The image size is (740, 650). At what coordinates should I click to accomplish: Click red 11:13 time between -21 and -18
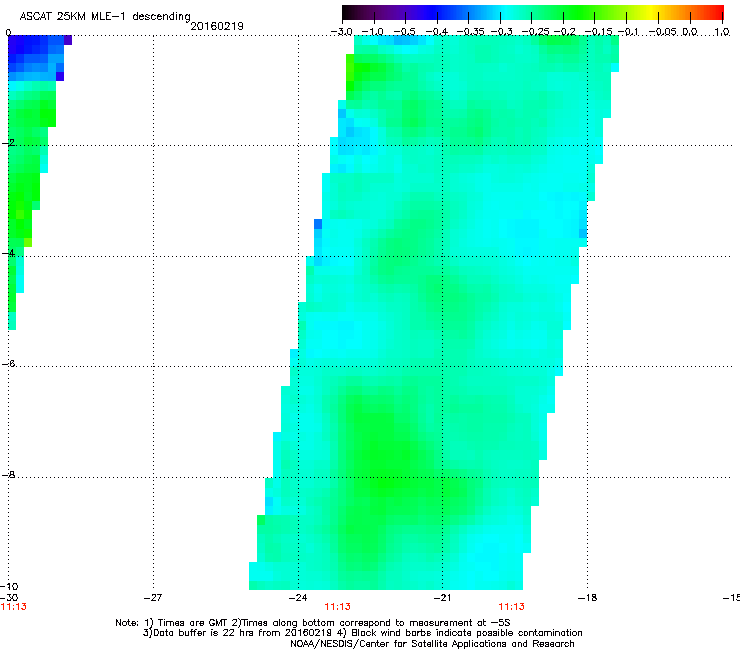[x=512, y=607]
